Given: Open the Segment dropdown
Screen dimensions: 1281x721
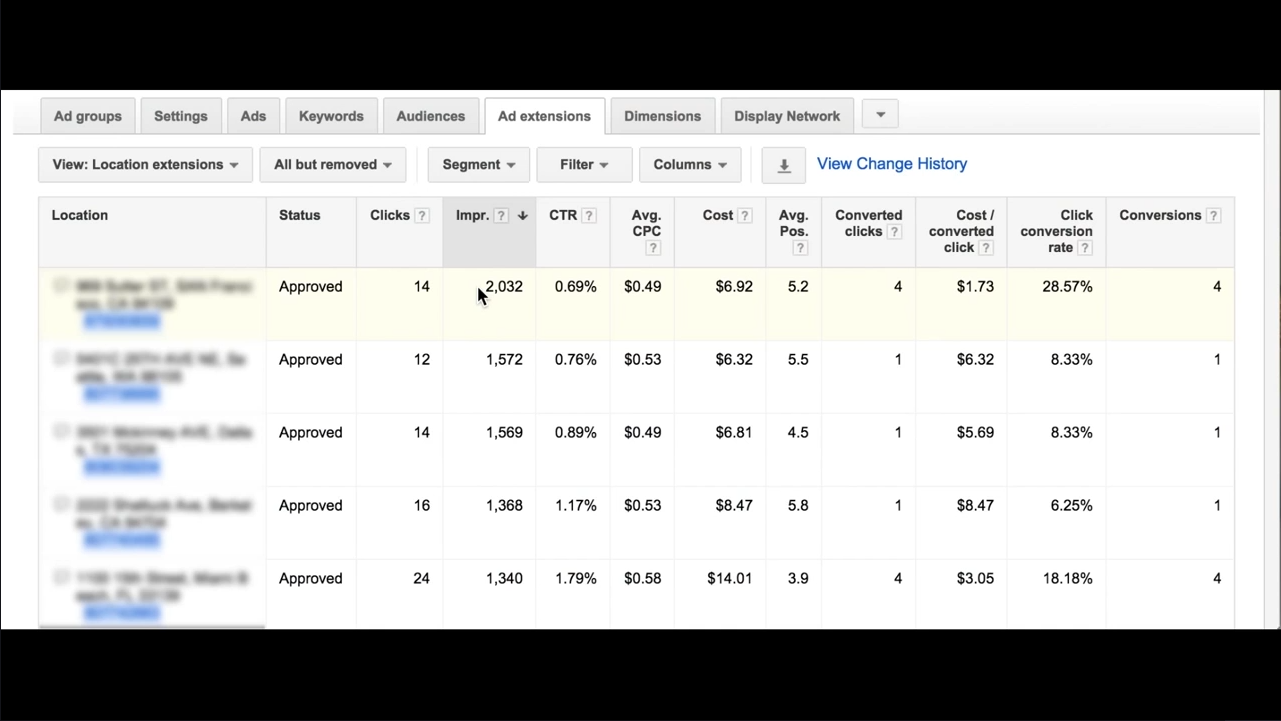Looking at the screenshot, I should [x=479, y=165].
